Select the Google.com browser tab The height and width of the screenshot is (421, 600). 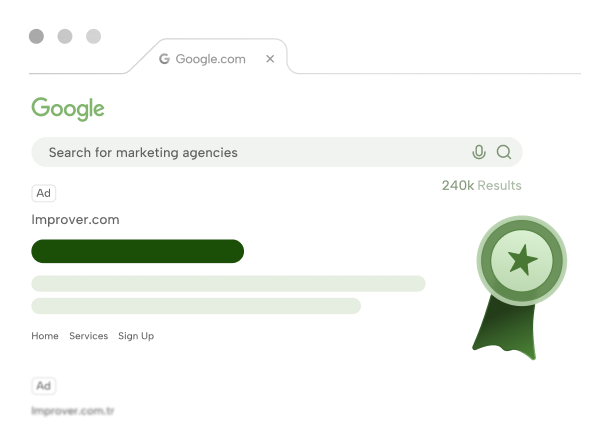click(x=210, y=59)
